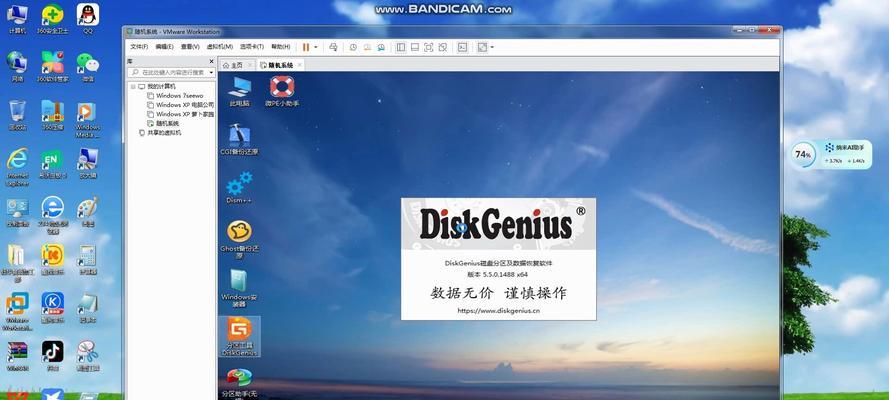Open the Internet Explorer desktop icon
Screen dimensions: 889x400
[17, 167]
